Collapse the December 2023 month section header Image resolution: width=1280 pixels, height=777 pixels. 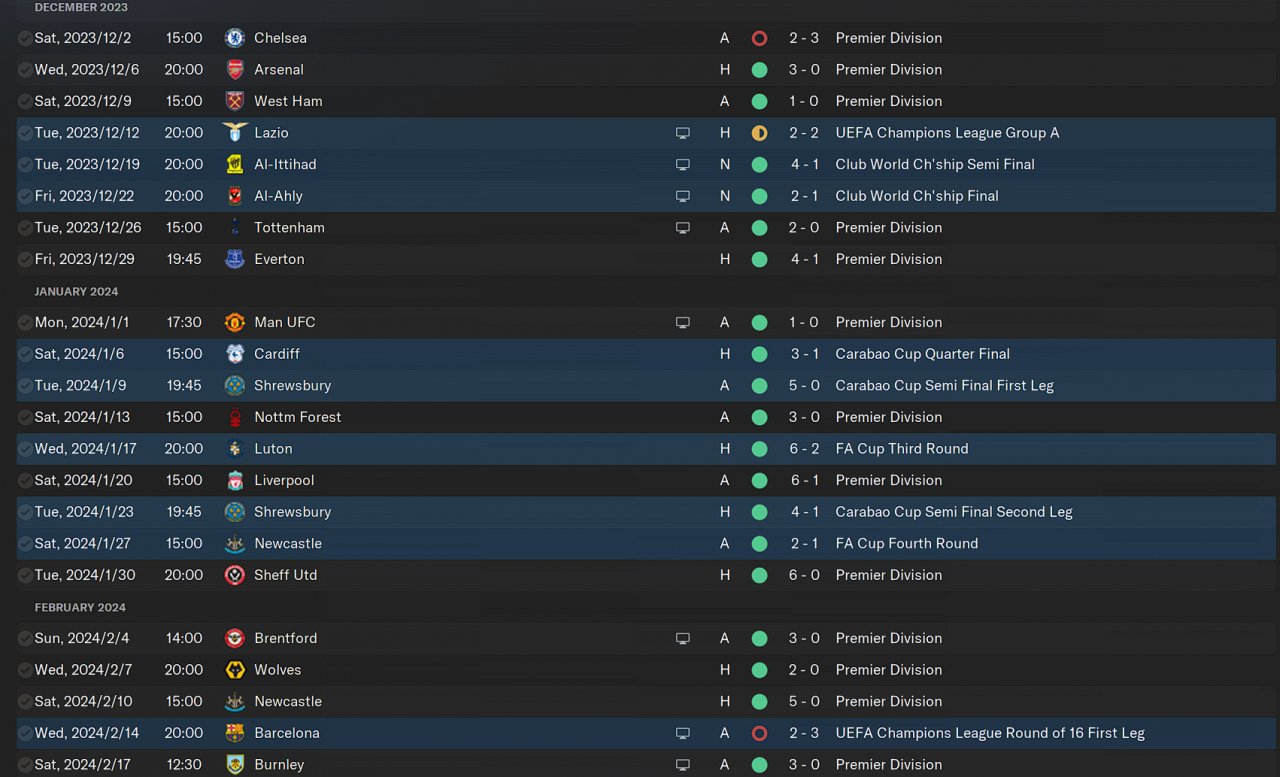pos(81,7)
